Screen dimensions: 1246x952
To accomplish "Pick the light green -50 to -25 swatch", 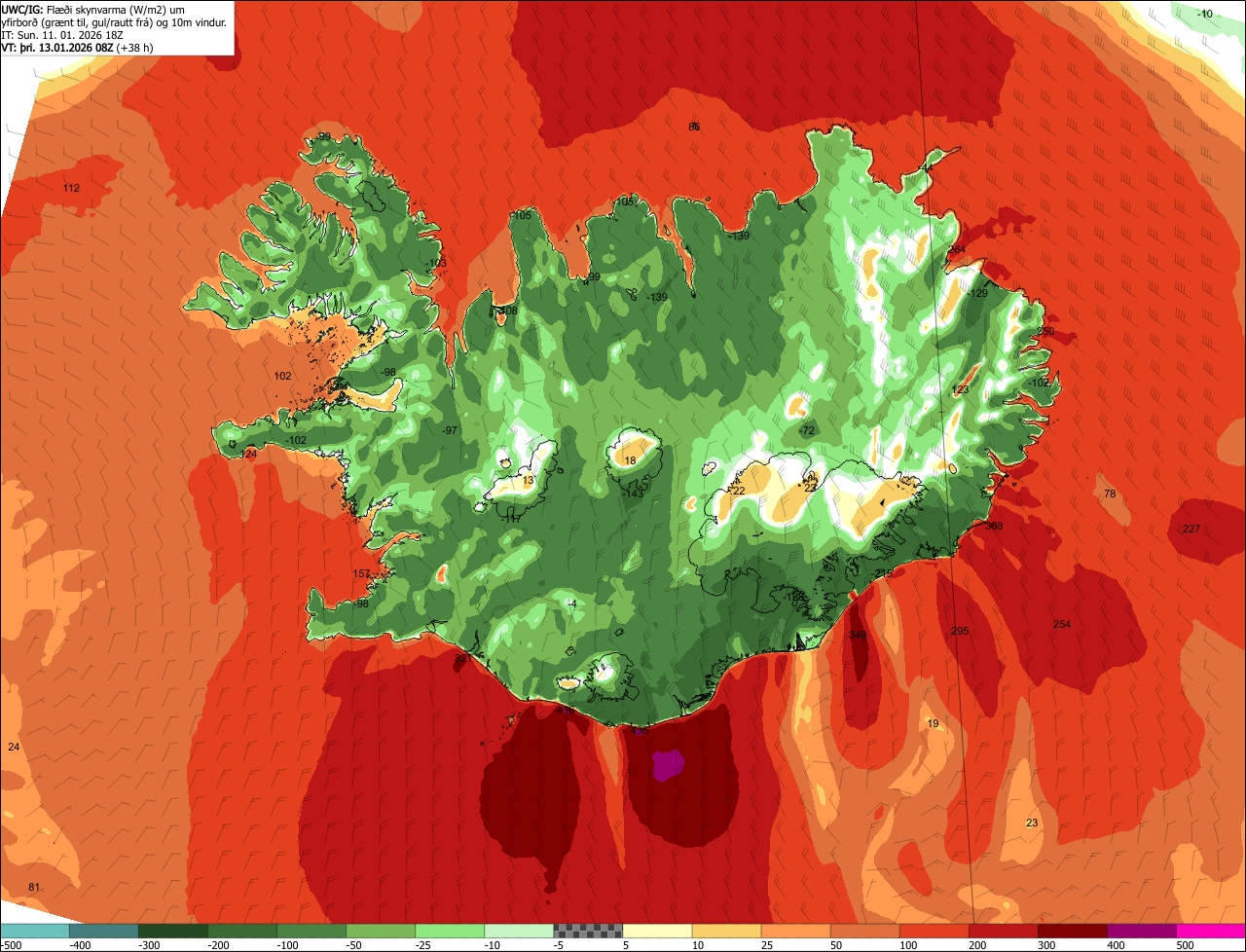I will pyautogui.click(x=449, y=931).
